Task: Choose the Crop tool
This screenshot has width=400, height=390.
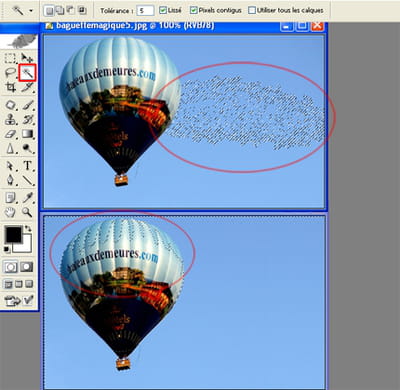Action: 11,87
